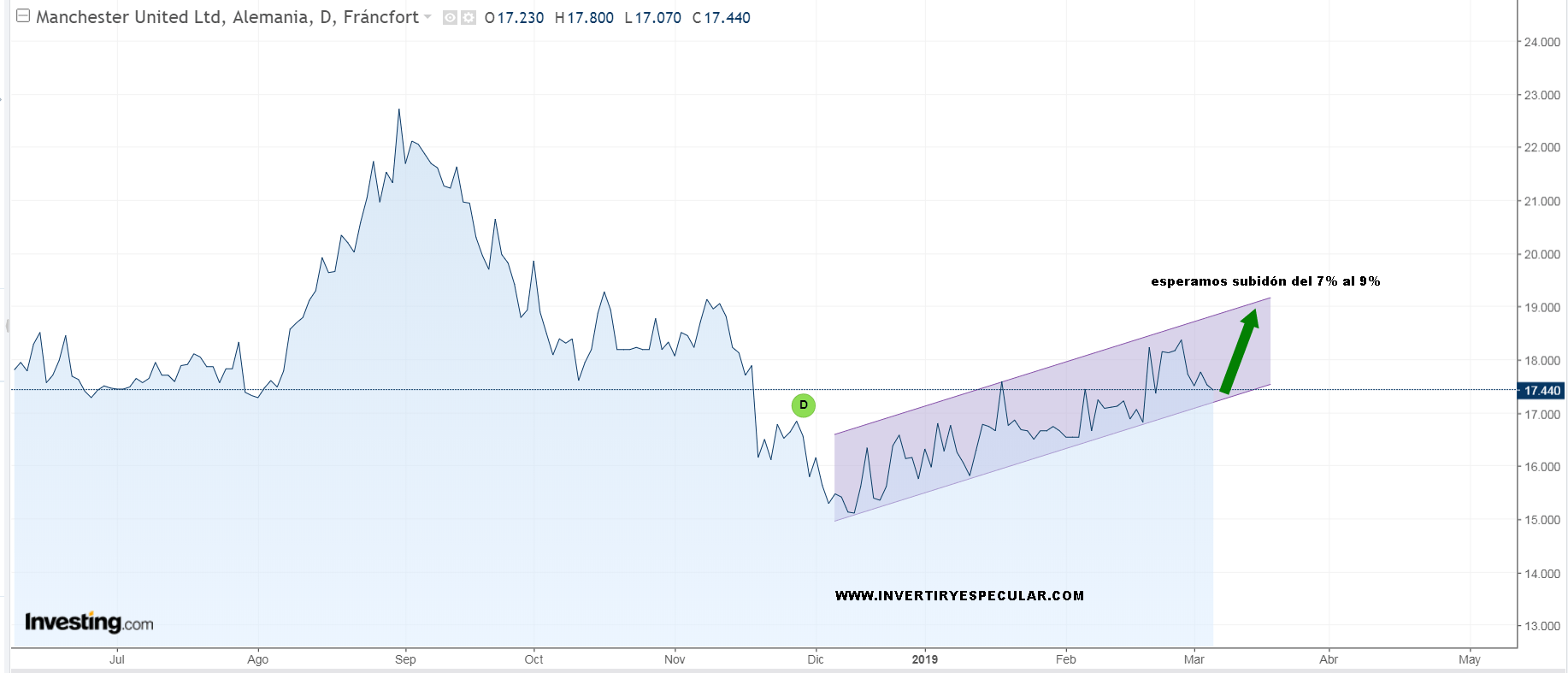
Task: Click the WWW.INVERTIRYESPECULAR.COM watermark text
Action: point(958,596)
